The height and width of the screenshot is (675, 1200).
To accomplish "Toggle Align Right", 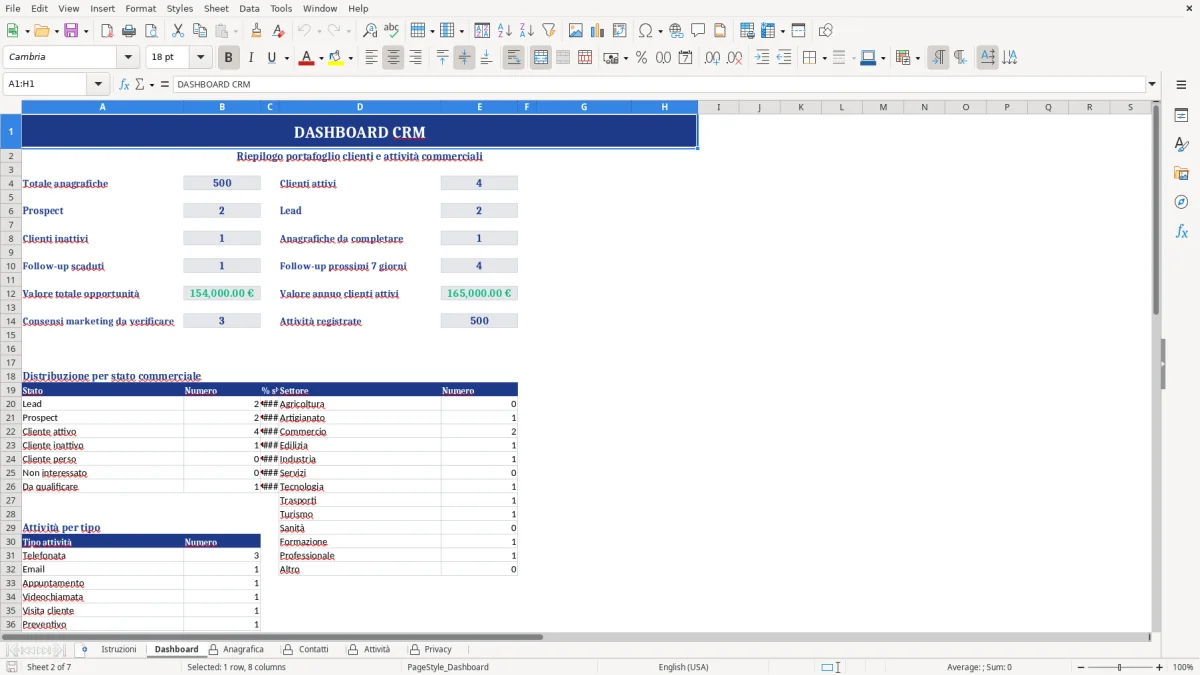I will (x=415, y=58).
